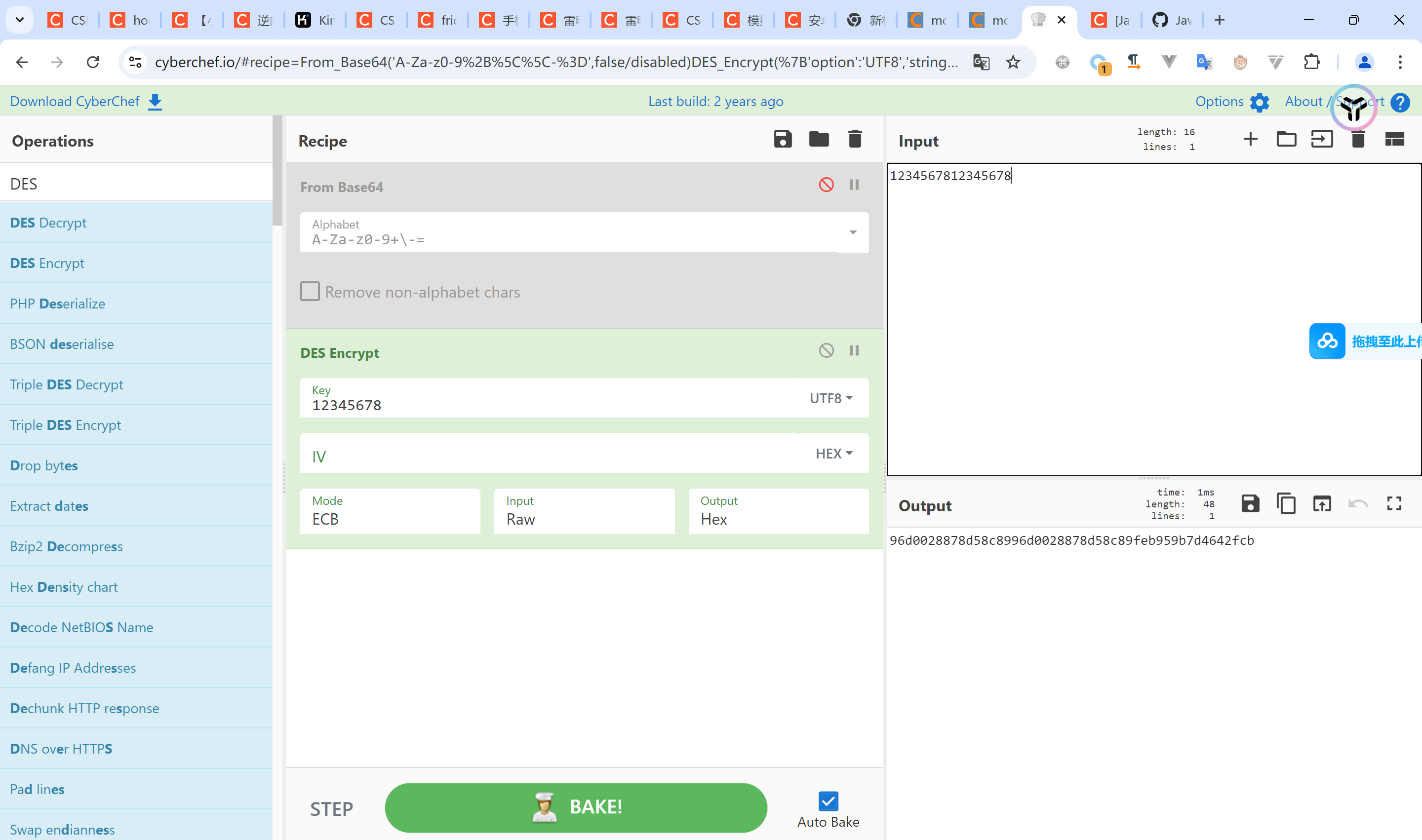This screenshot has height=840, width=1422.
Task: Open the Output format dropdown showing Hex
Action: pyautogui.click(x=779, y=511)
